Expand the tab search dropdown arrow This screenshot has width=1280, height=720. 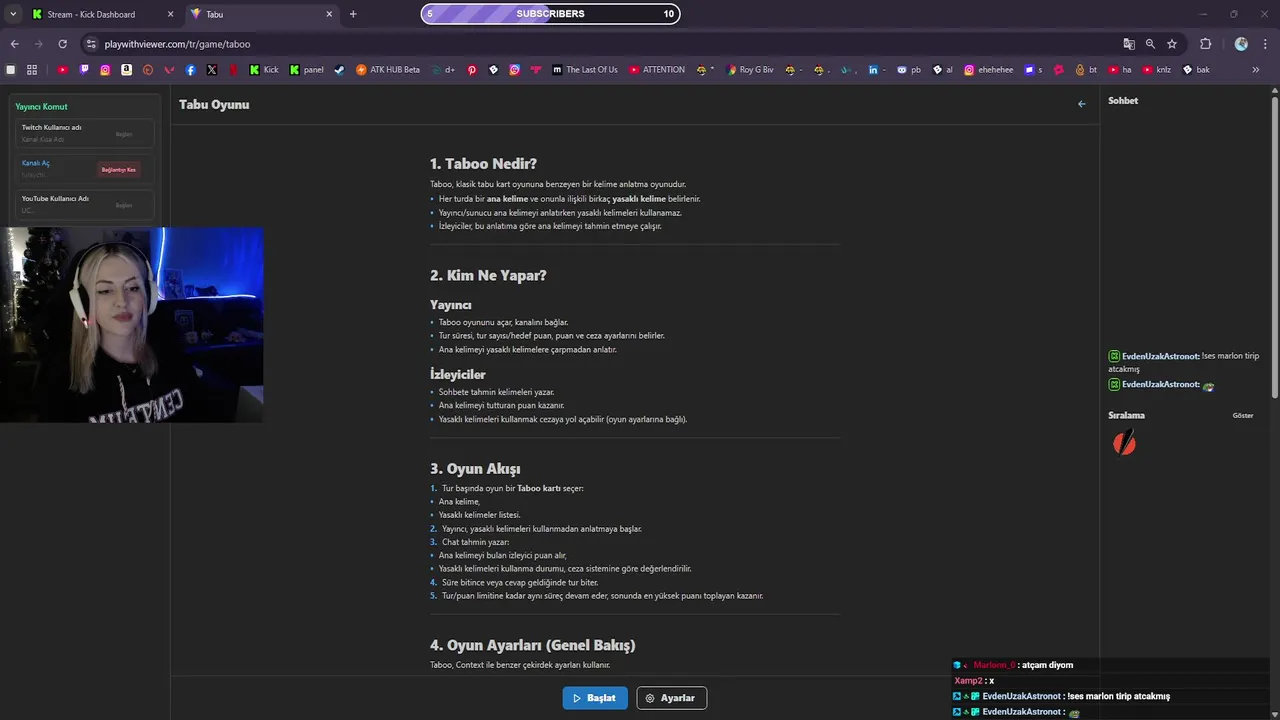[13, 14]
